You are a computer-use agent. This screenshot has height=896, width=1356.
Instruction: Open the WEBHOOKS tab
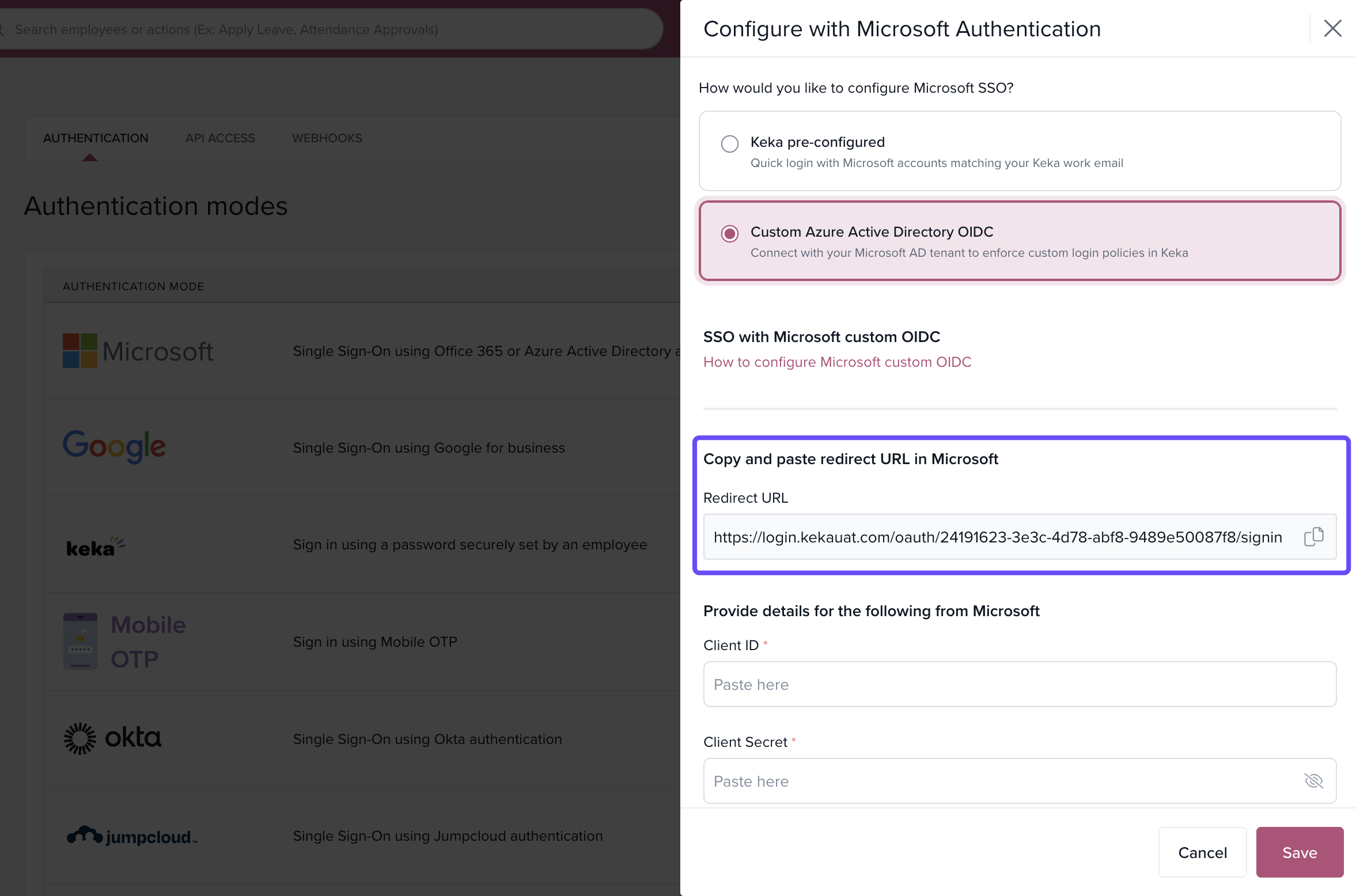point(327,138)
